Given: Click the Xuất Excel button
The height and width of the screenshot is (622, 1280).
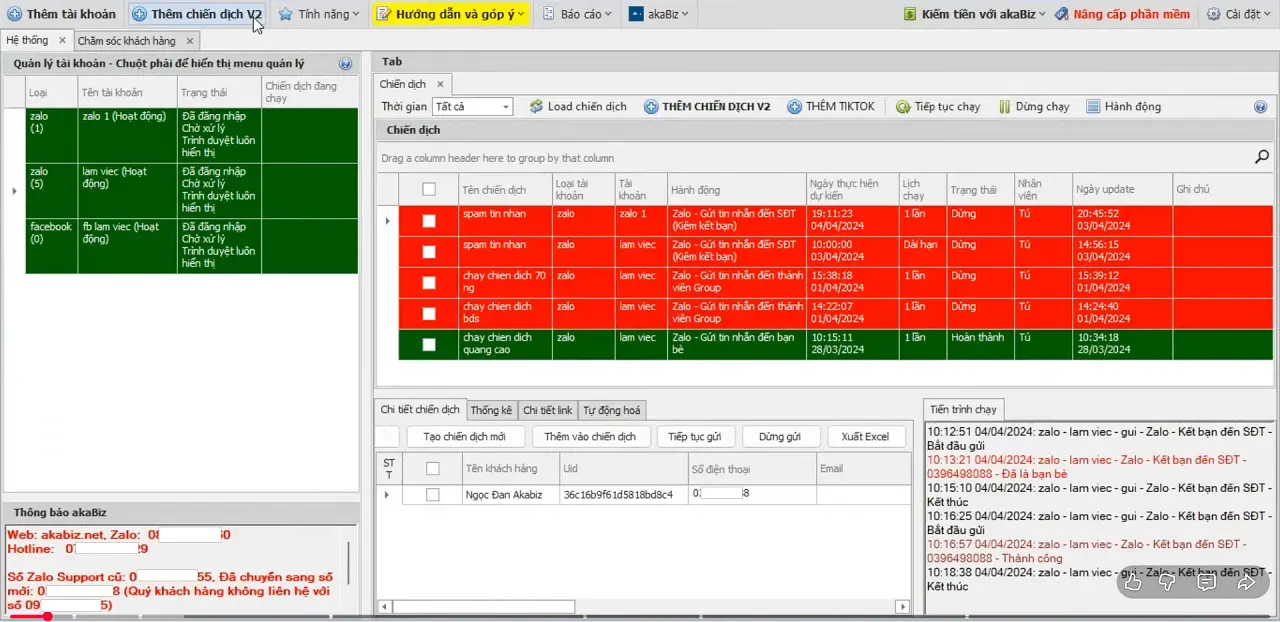Looking at the screenshot, I should 865,437.
